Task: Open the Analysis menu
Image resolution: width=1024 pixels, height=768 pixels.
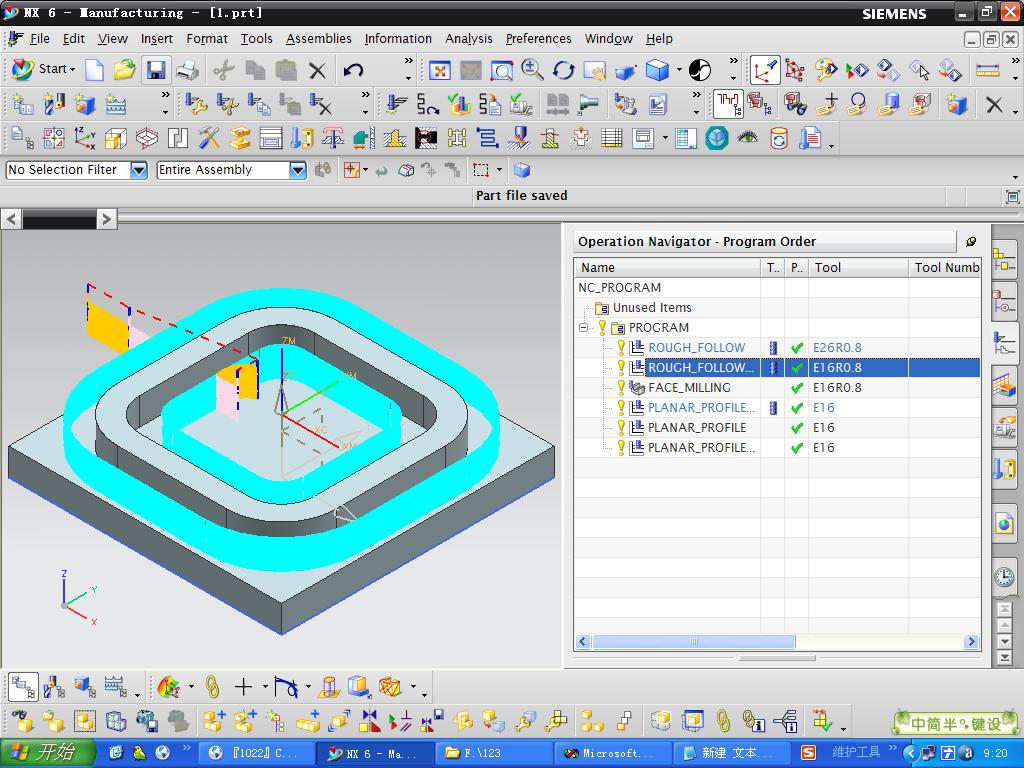Action: (468, 39)
